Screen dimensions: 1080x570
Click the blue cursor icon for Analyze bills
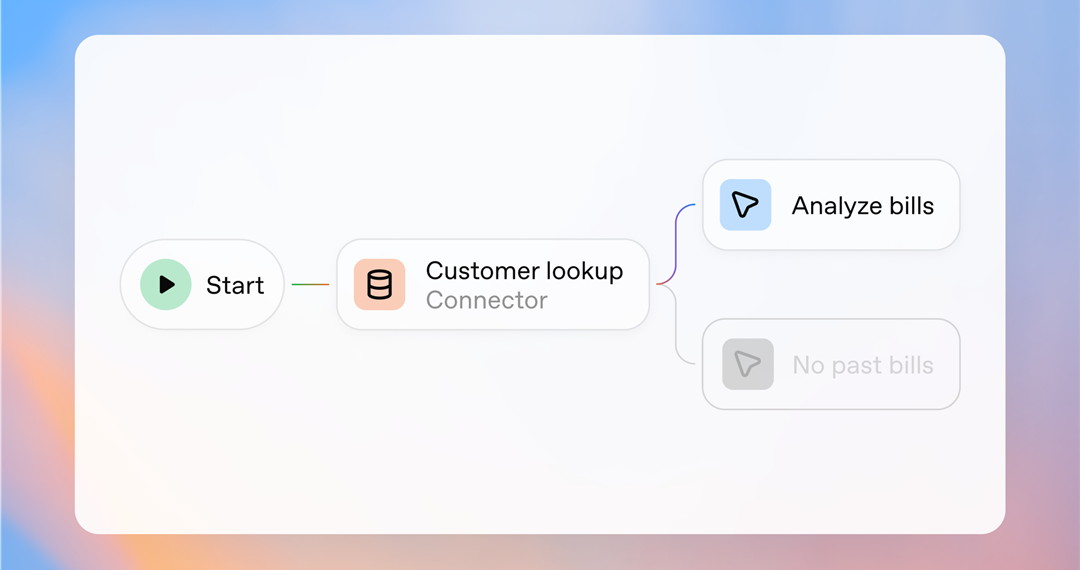pyautogui.click(x=745, y=205)
